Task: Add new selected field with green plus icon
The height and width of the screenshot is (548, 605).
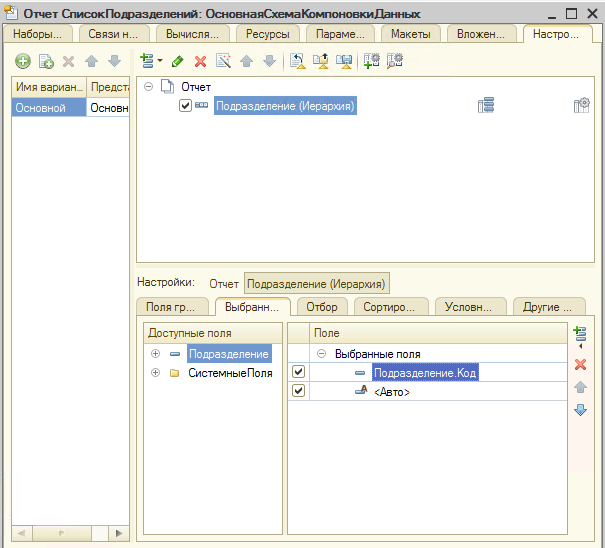Action: click(x=579, y=335)
